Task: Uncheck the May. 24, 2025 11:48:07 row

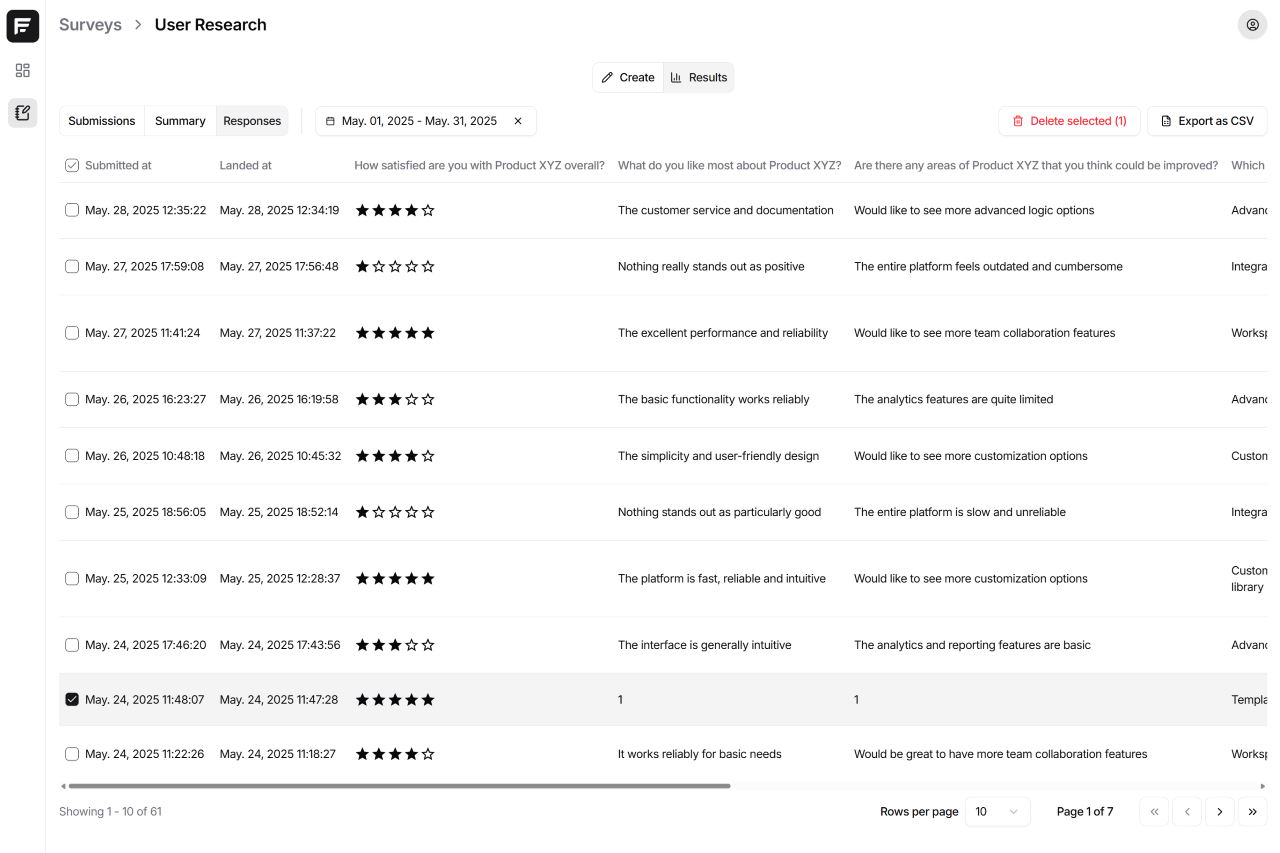Action: (x=72, y=700)
